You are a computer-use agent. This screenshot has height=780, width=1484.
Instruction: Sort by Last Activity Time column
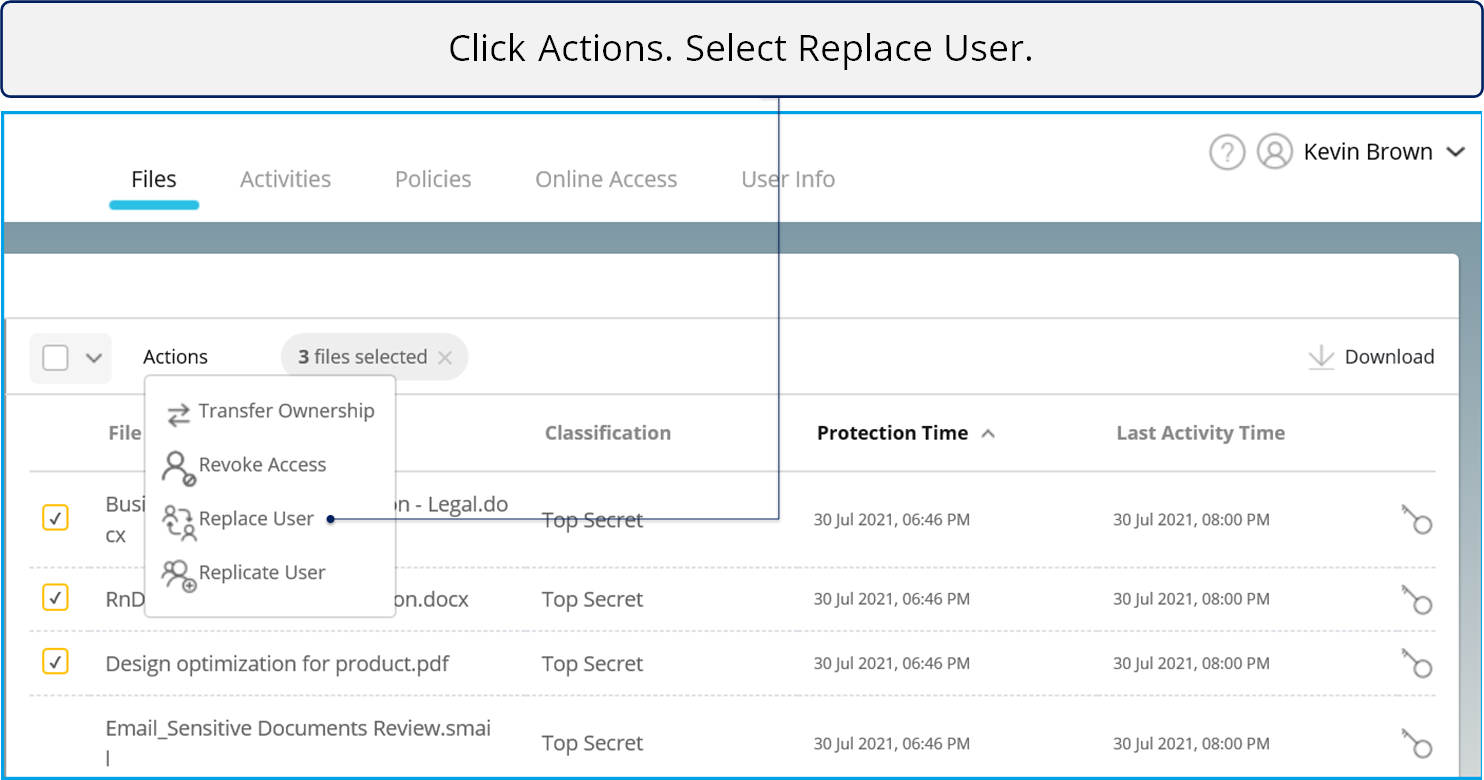click(x=1200, y=433)
